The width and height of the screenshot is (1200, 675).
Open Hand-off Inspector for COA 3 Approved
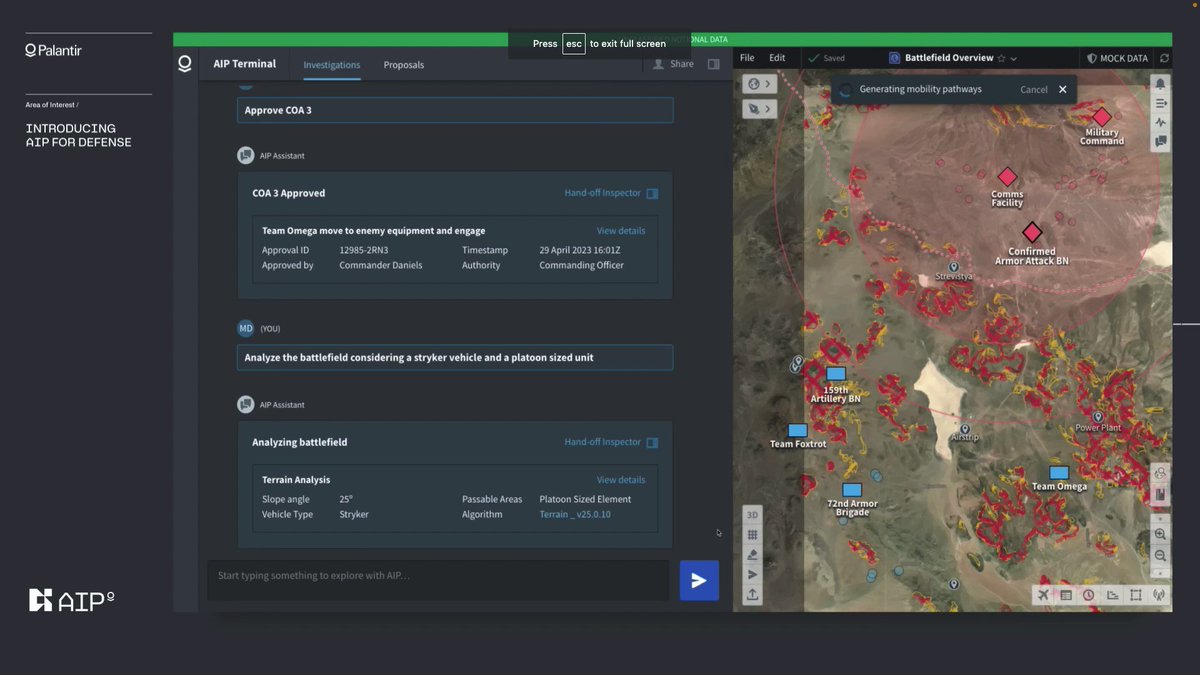click(611, 193)
